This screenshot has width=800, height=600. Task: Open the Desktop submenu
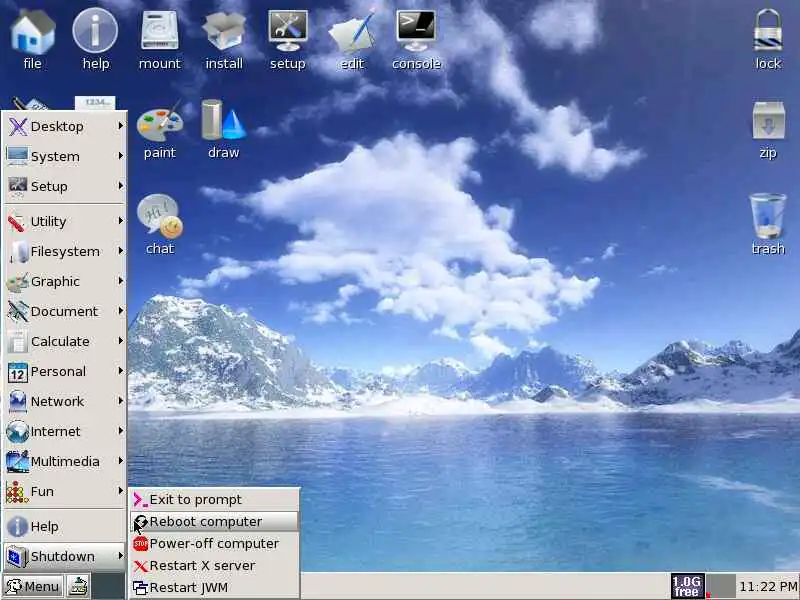pyautogui.click(x=65, y=126)
